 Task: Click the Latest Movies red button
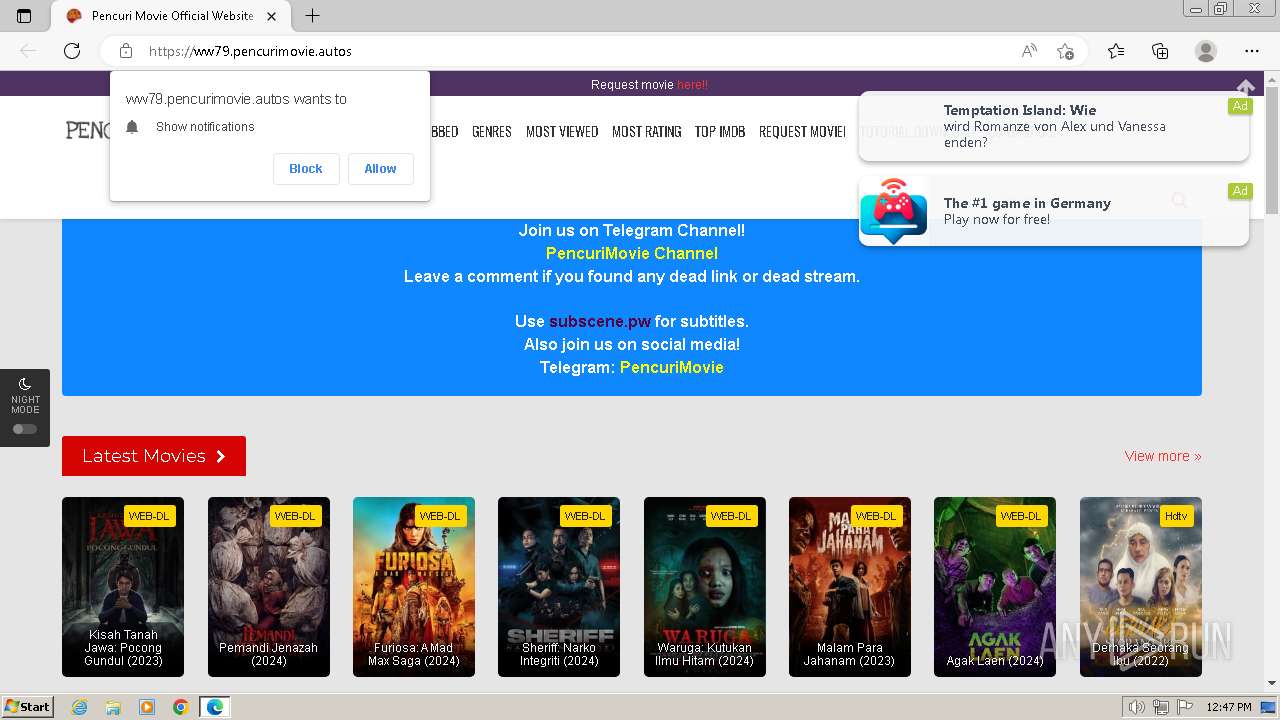click(x=154, y=456)
